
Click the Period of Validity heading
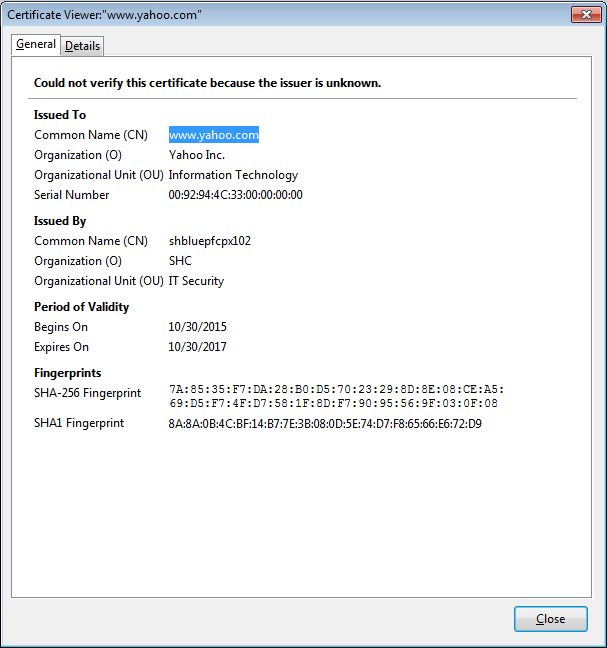click(81, 307)
